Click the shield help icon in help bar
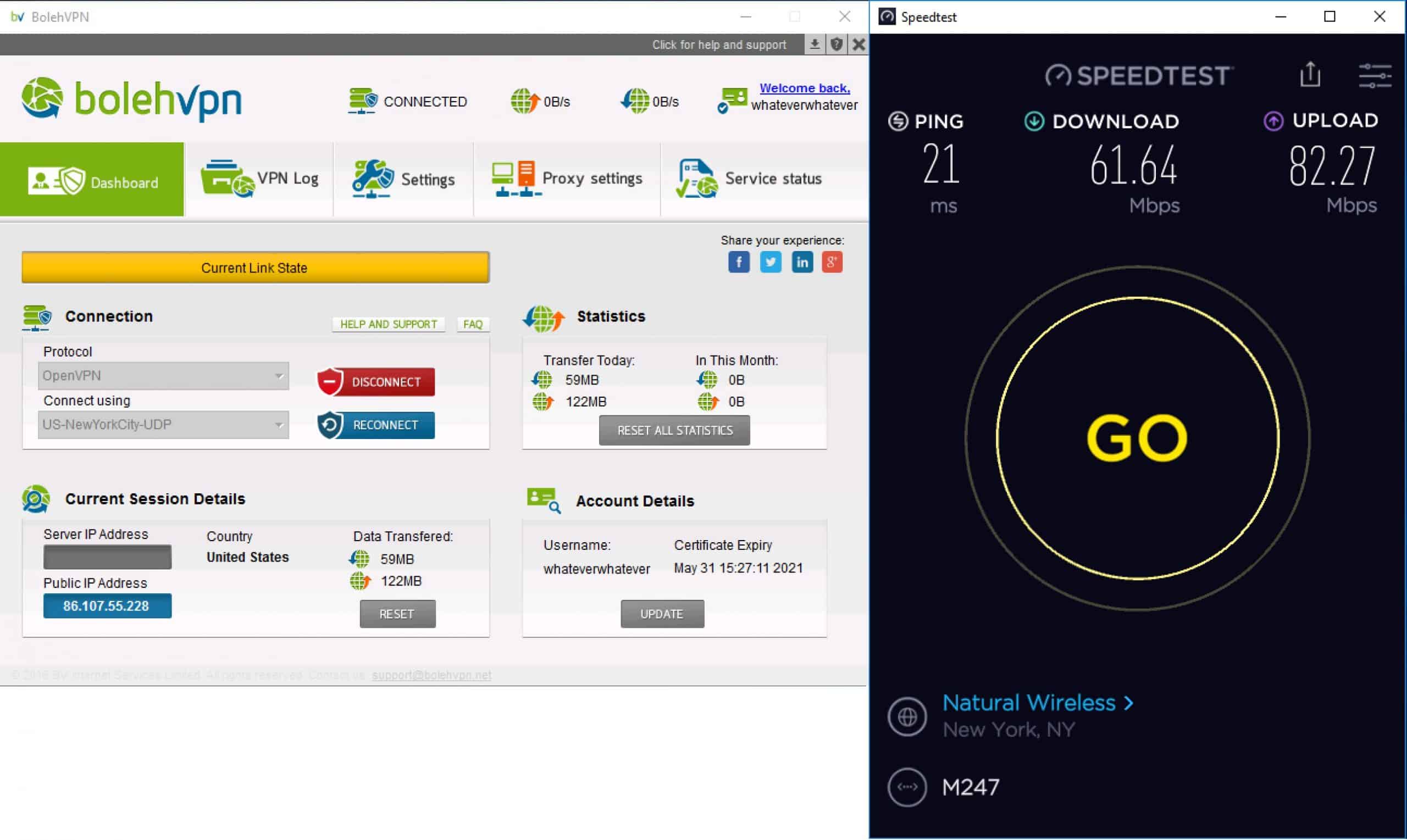Viewport: 1407px width, 840px height. [837, 44]
